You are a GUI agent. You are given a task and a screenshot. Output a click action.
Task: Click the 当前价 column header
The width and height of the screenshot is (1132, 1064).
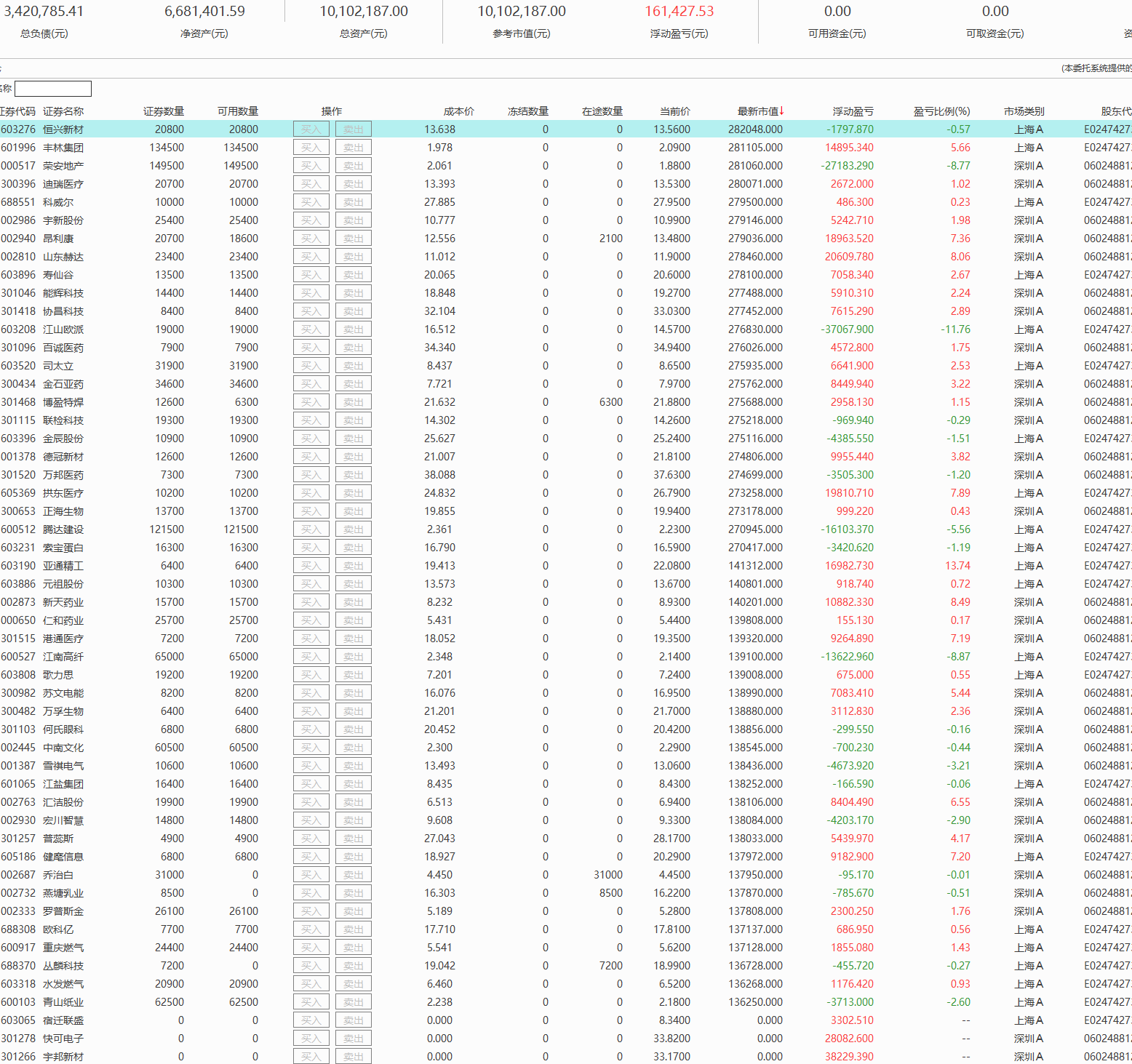[x=674, y=111]
